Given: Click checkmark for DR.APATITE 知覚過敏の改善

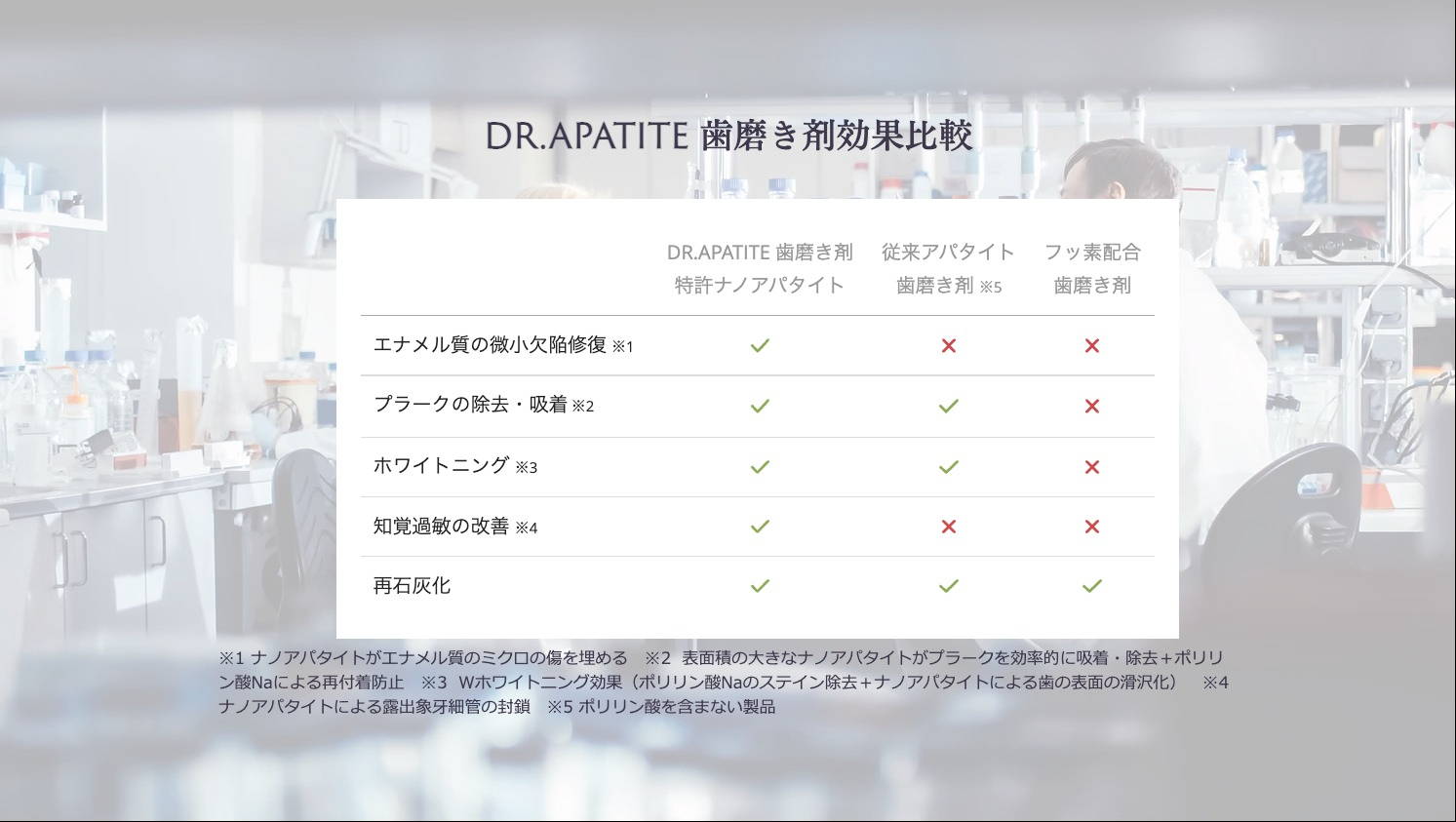Looking at the screenshot, I should pos(760,527).
